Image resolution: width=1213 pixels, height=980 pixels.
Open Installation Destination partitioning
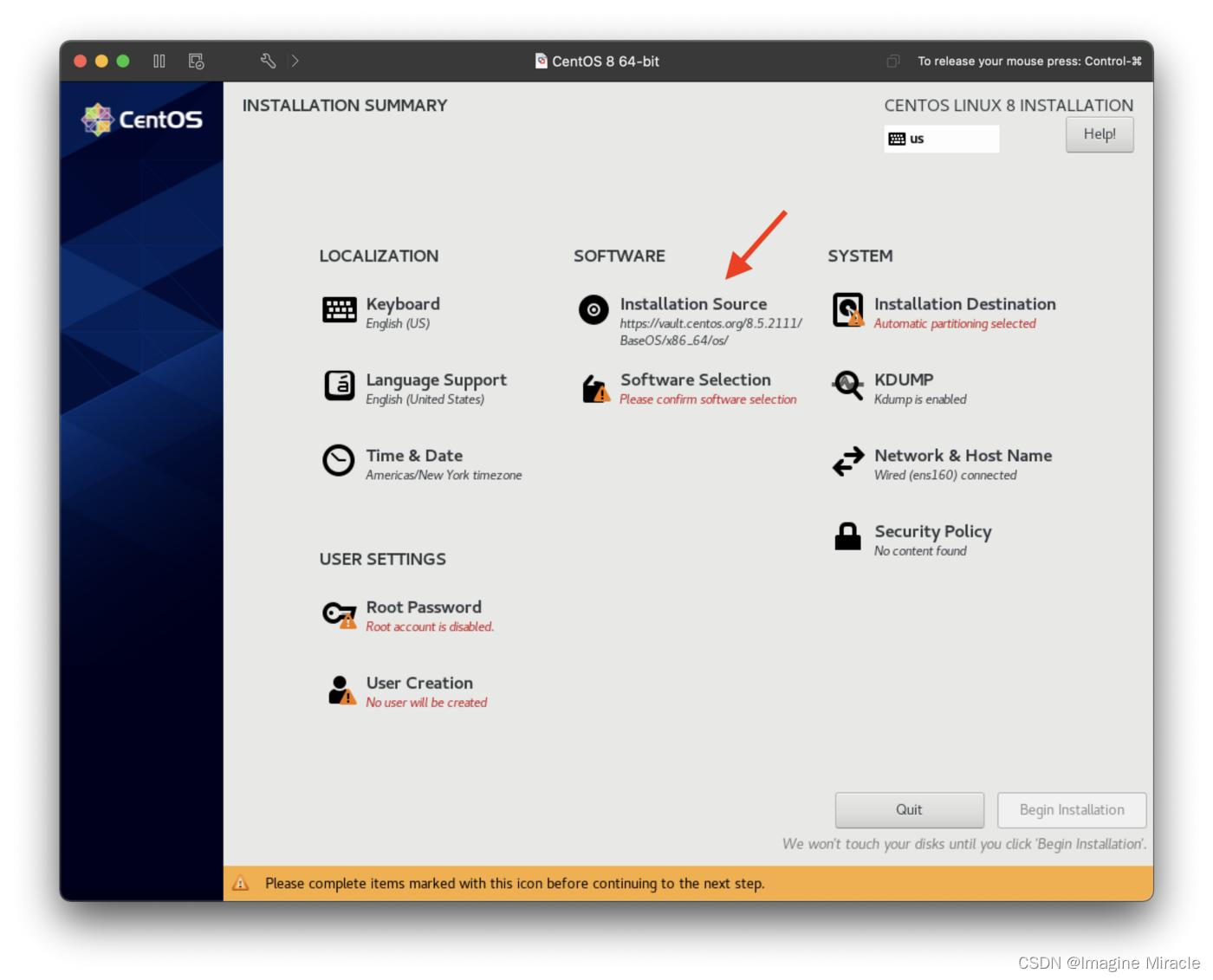click(x=963, y=304)
